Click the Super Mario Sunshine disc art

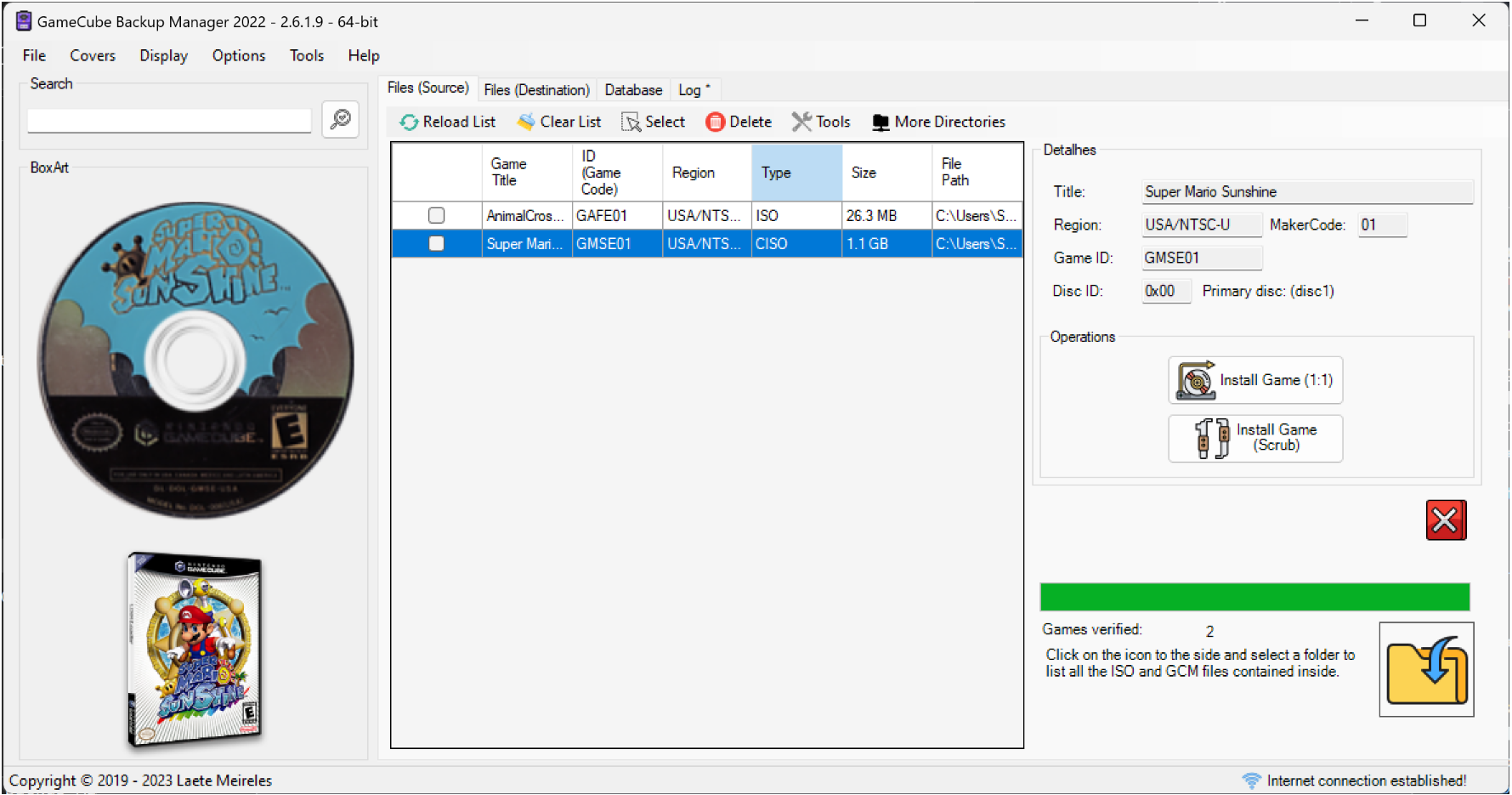195,360
